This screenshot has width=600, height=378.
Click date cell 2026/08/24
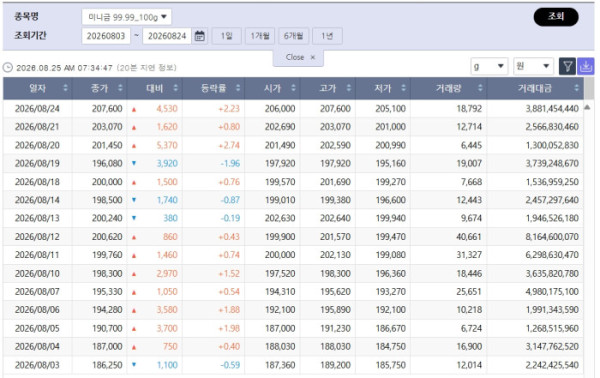[37, 109]
